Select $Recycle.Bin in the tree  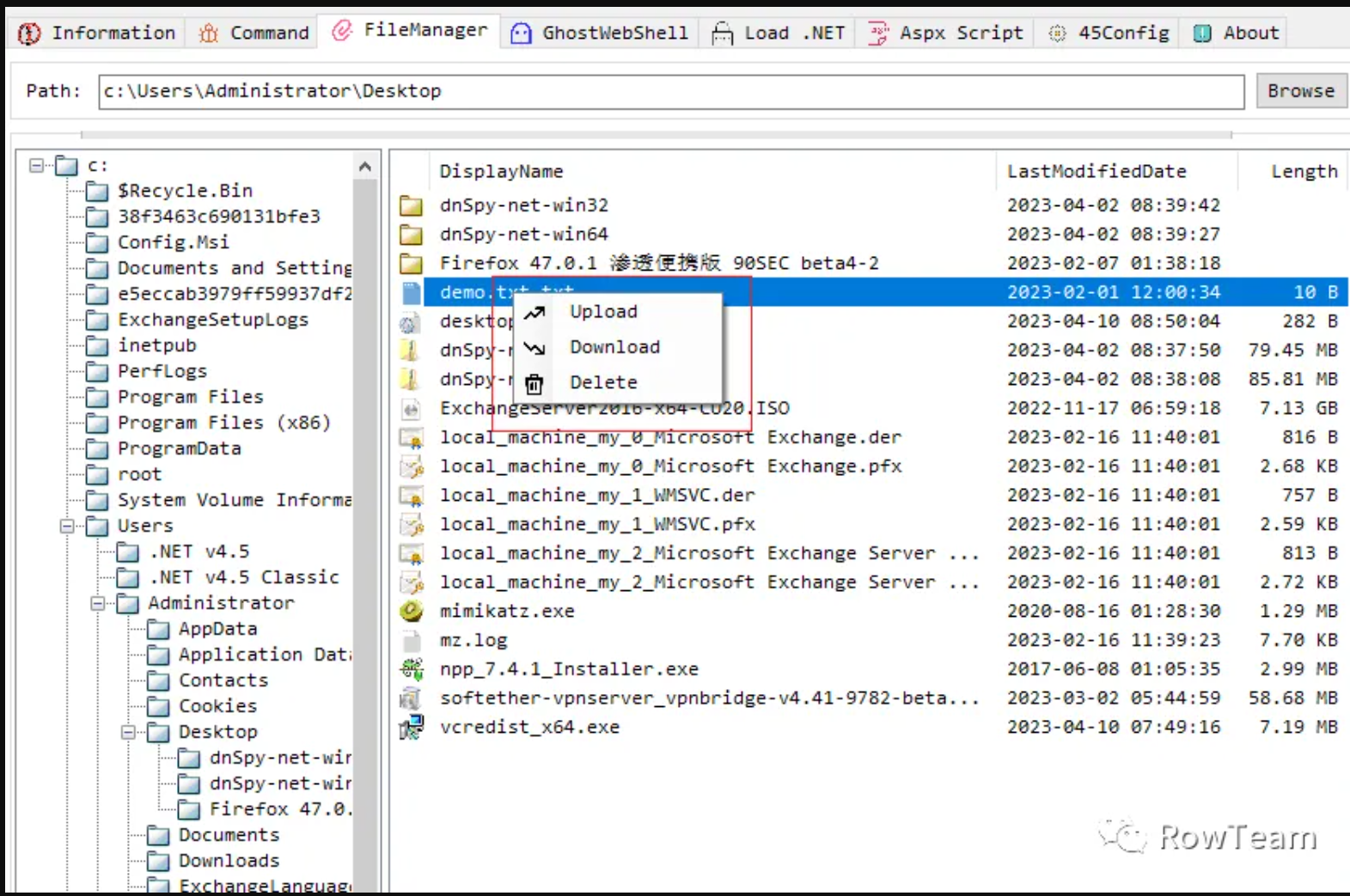pos(185,191)
